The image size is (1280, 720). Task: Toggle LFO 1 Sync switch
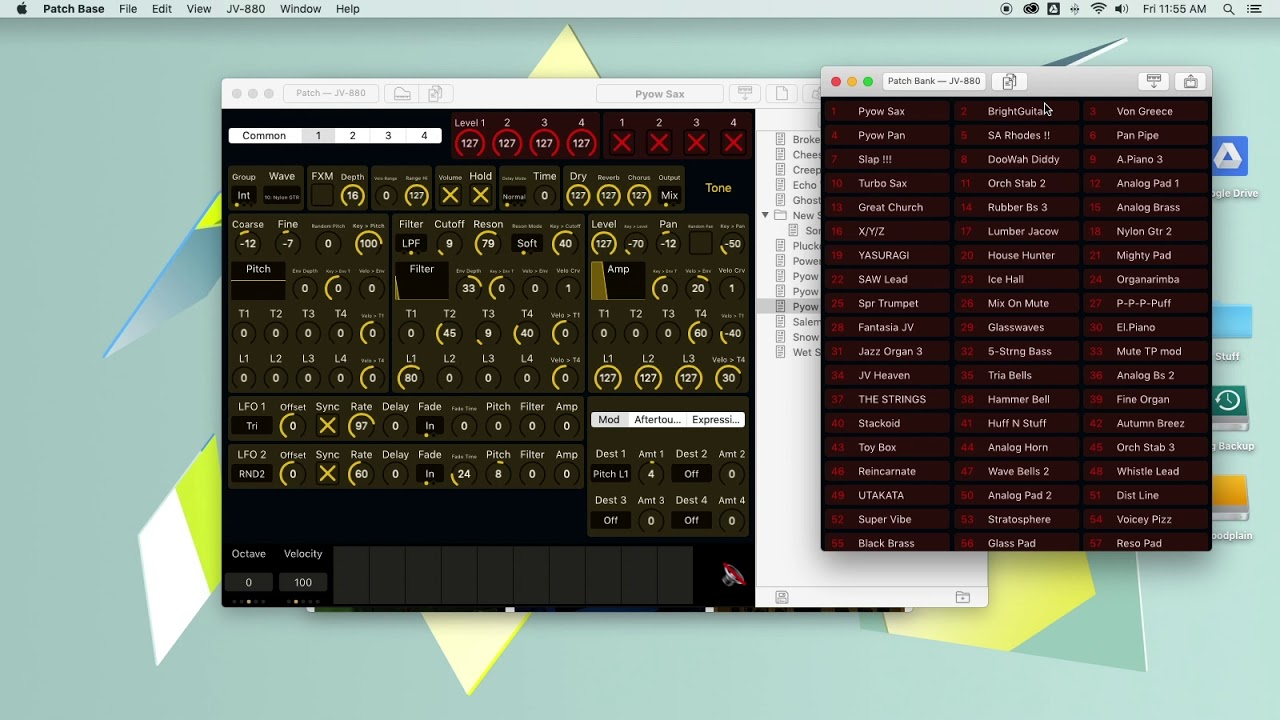(x=327, y=426)
